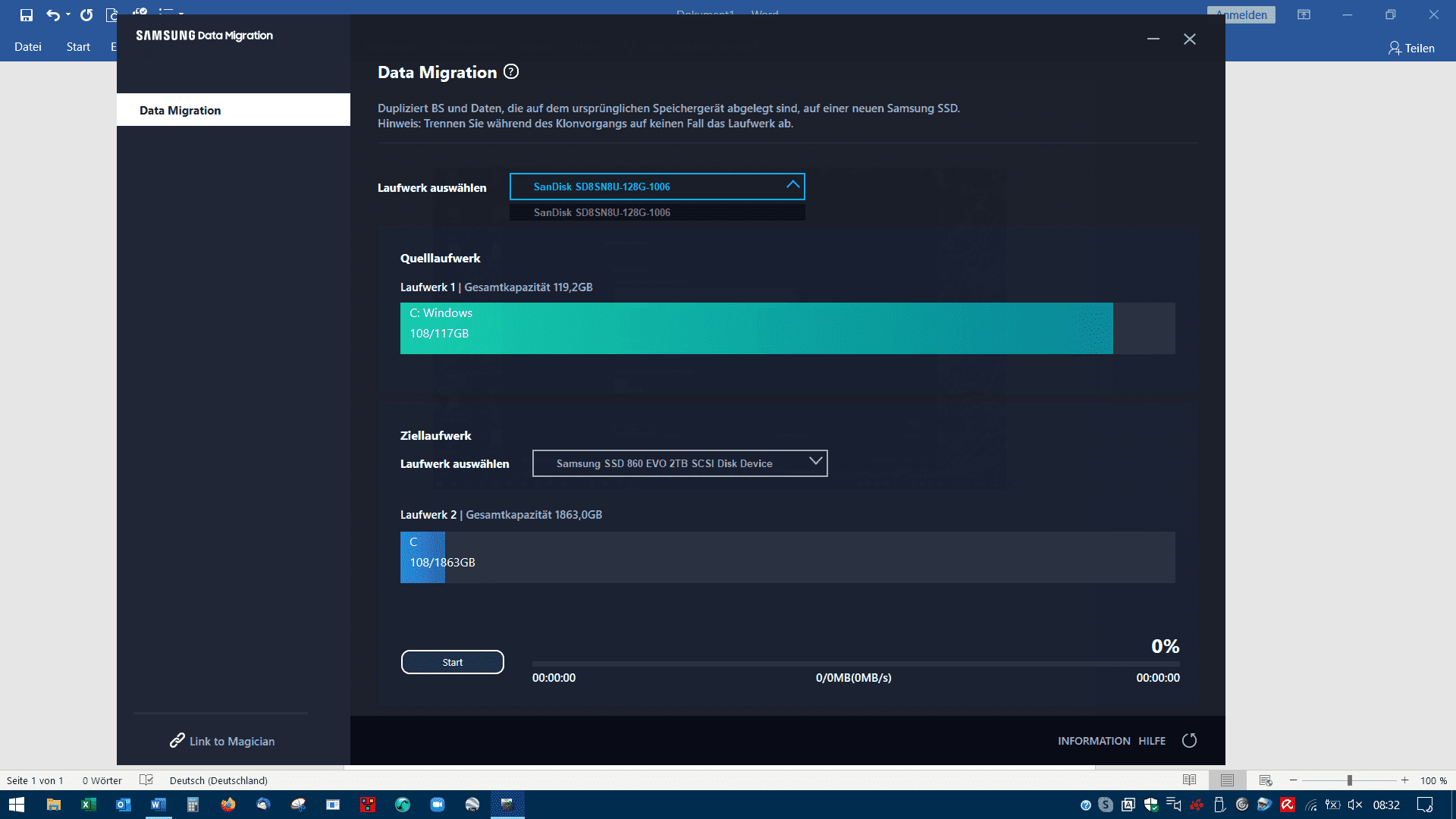Switch to Word from the taskbar
Image resolution: width=1456 pixels, height=819 pixels.
[158, 805]
